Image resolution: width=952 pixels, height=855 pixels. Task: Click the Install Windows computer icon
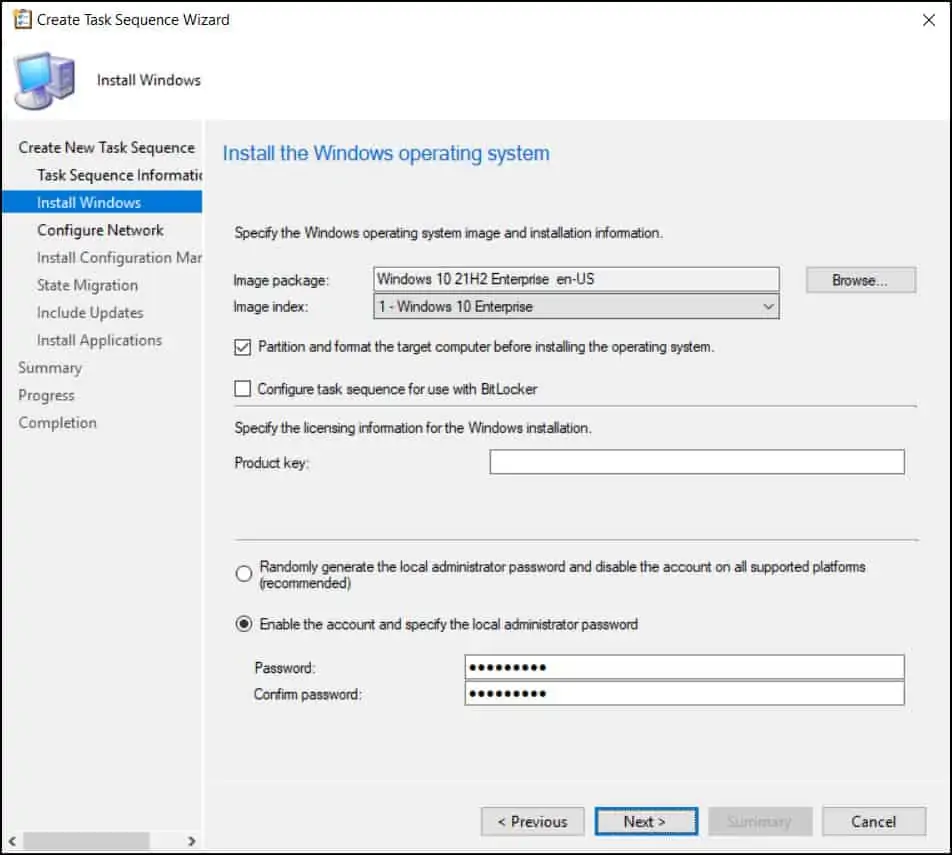pos(44,81)
